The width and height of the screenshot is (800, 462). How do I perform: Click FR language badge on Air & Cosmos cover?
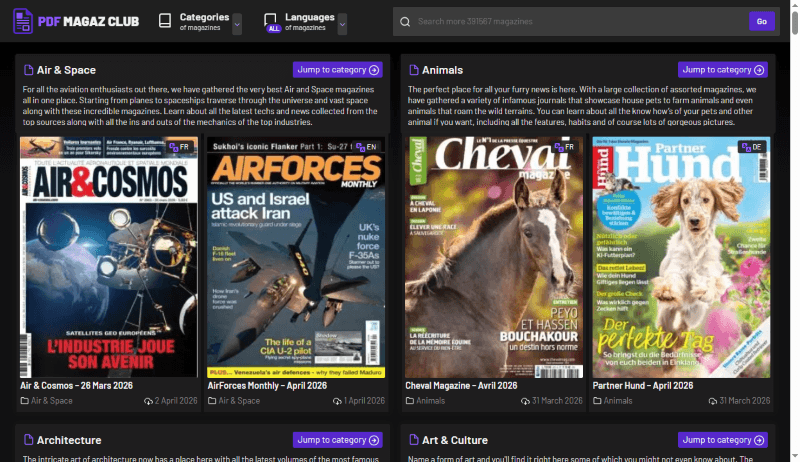click(x=180, y=147)
